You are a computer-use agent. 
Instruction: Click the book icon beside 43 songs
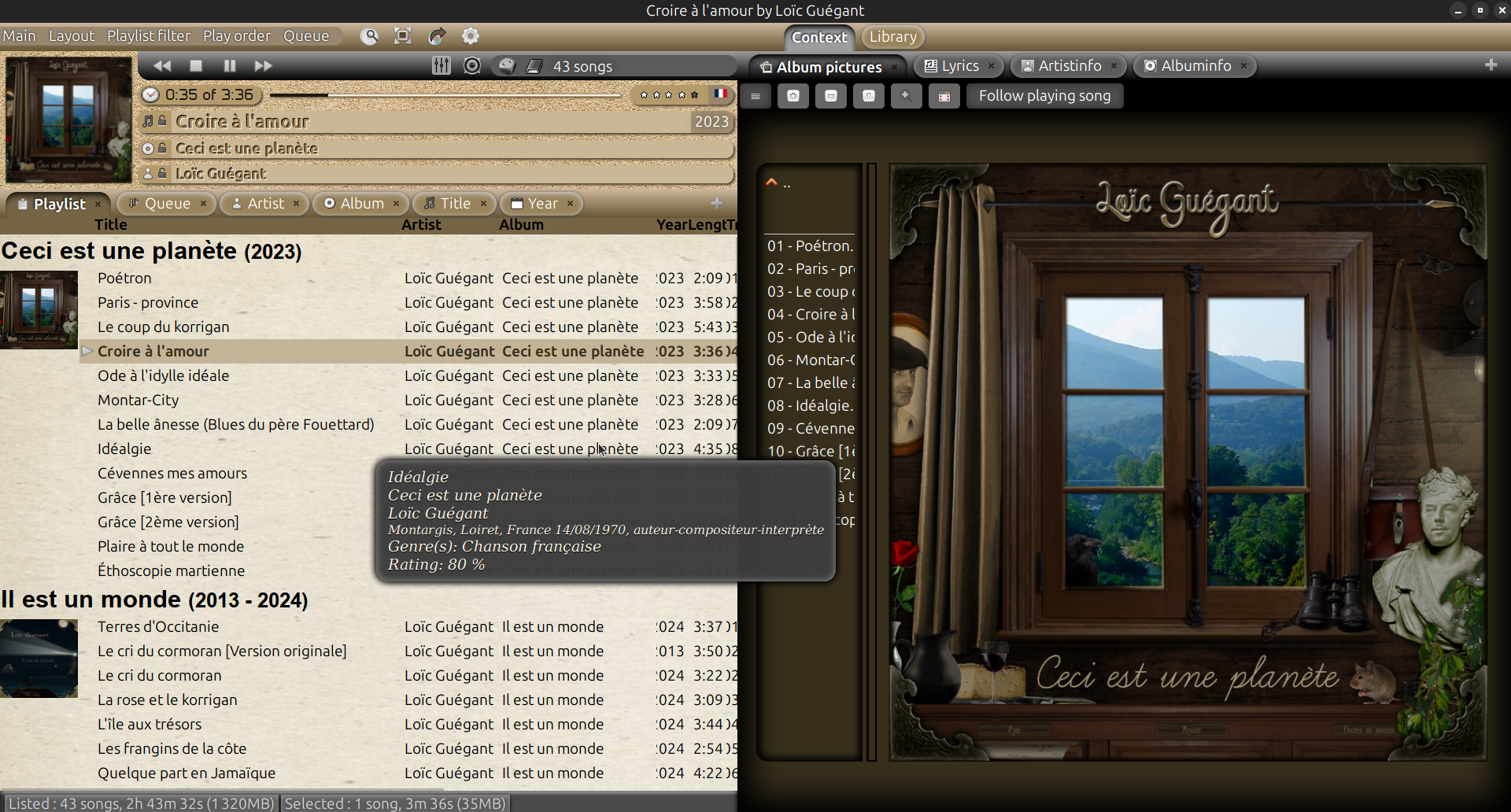coord(534,66)
